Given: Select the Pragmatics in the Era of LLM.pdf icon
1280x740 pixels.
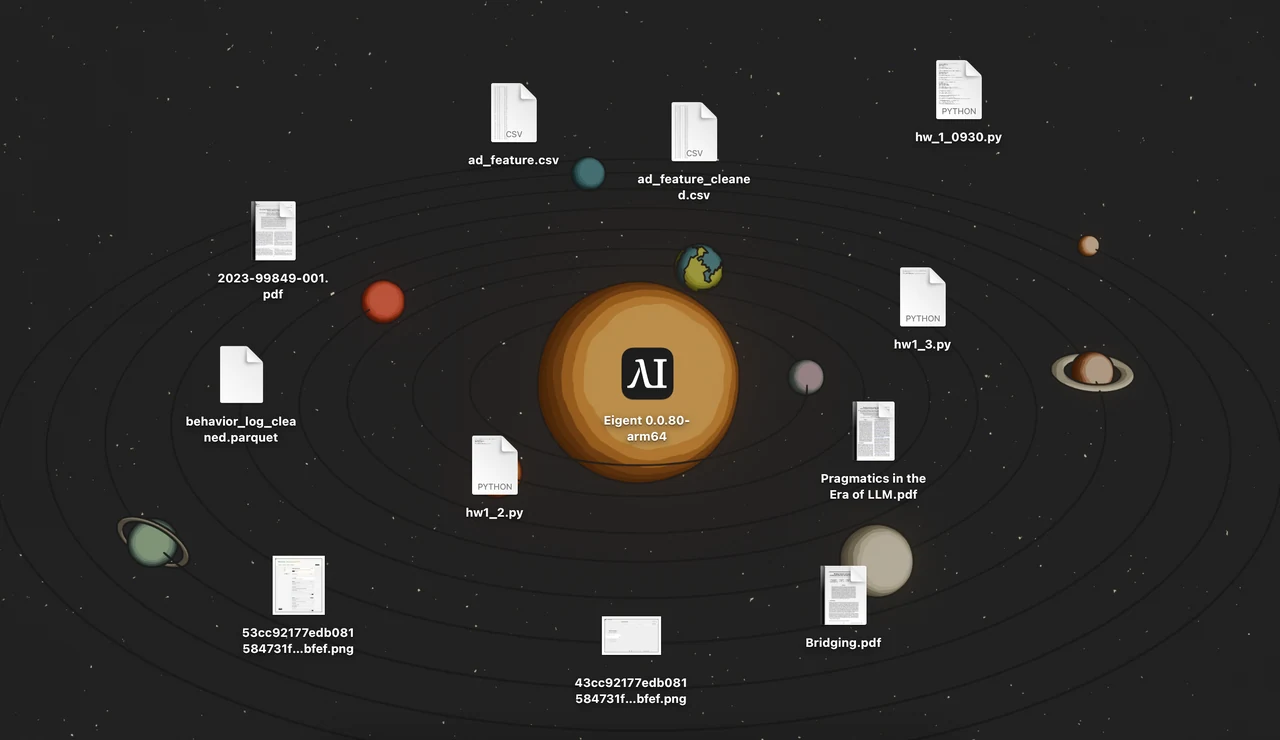Looking at the screenshot, I should tap(873, 431).
